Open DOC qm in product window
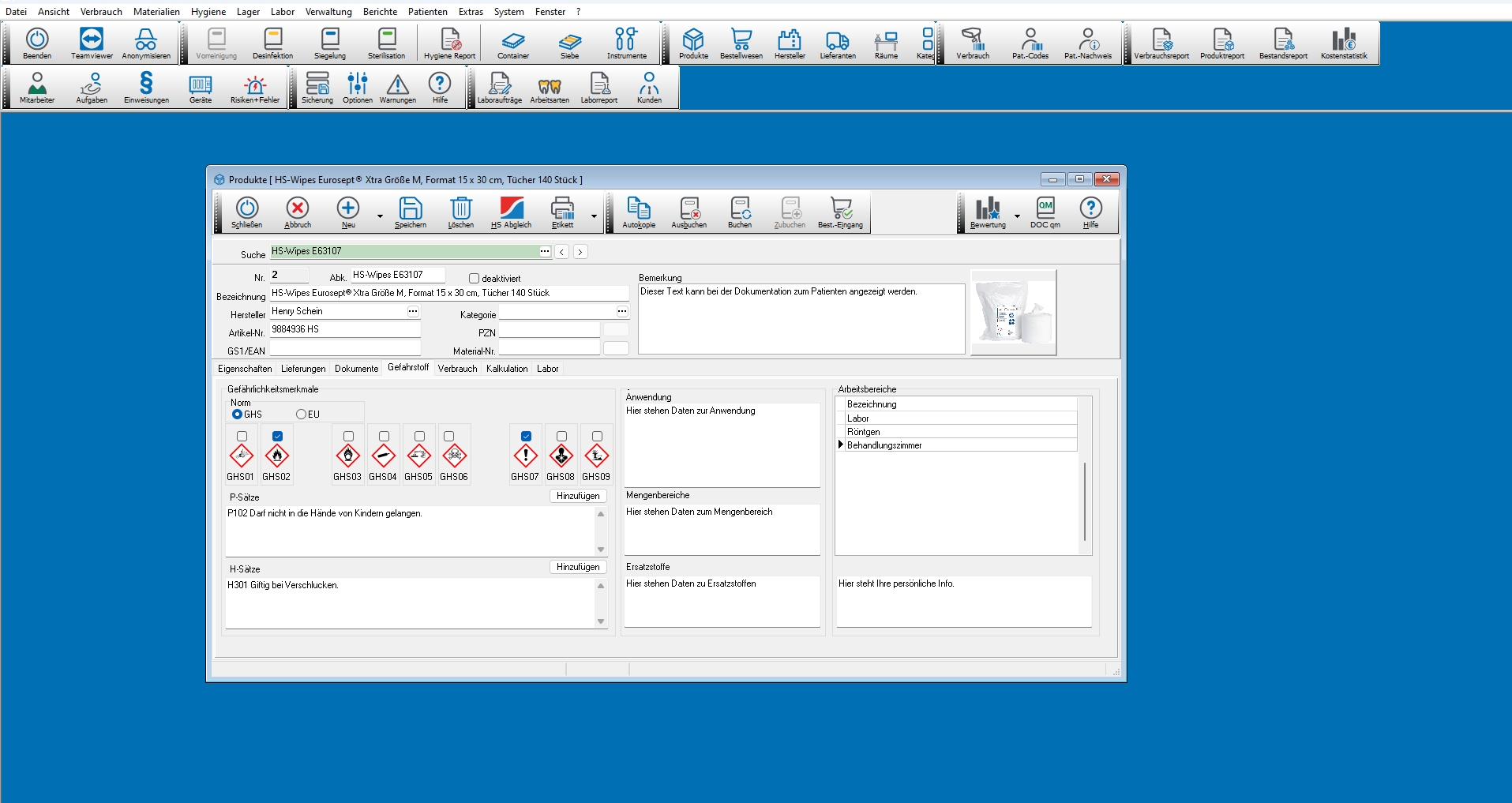 pyautogui.click(x=1045, y=212)
